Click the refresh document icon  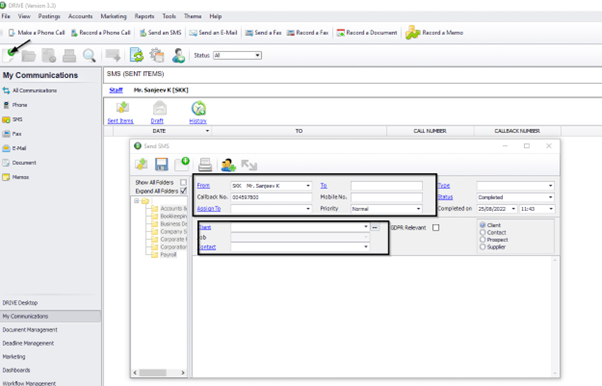point(136,55)
